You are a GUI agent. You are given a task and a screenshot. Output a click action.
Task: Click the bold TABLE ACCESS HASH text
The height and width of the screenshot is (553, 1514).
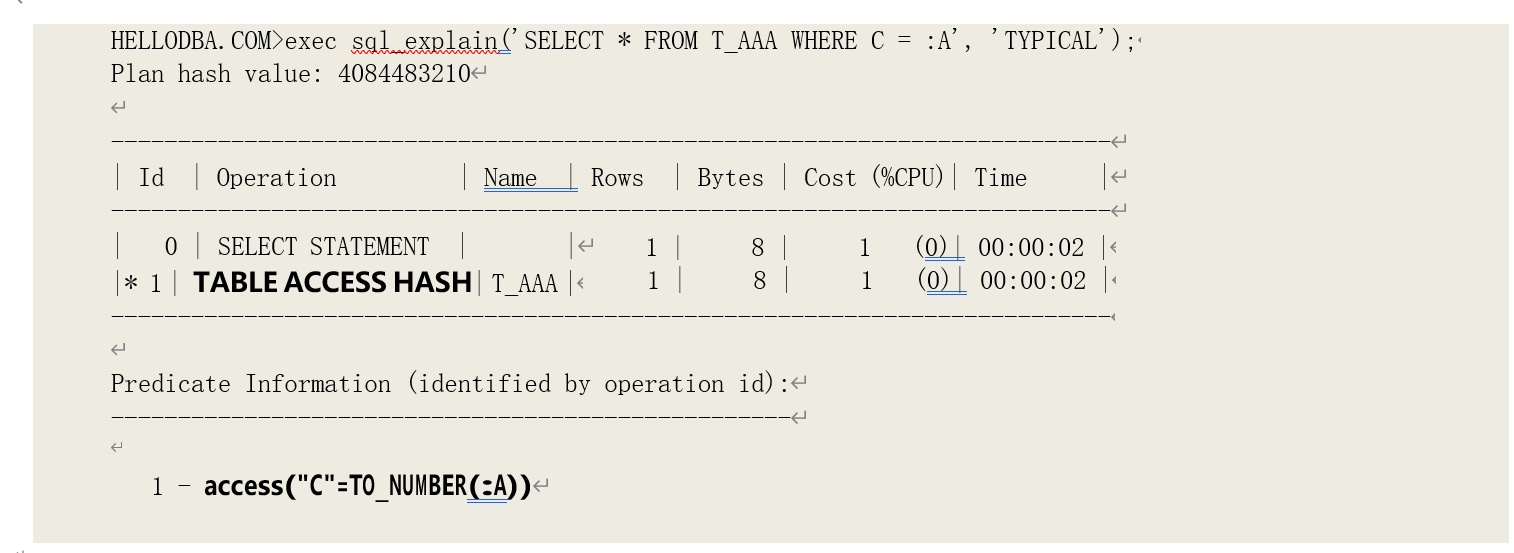(x=332, y=283)
